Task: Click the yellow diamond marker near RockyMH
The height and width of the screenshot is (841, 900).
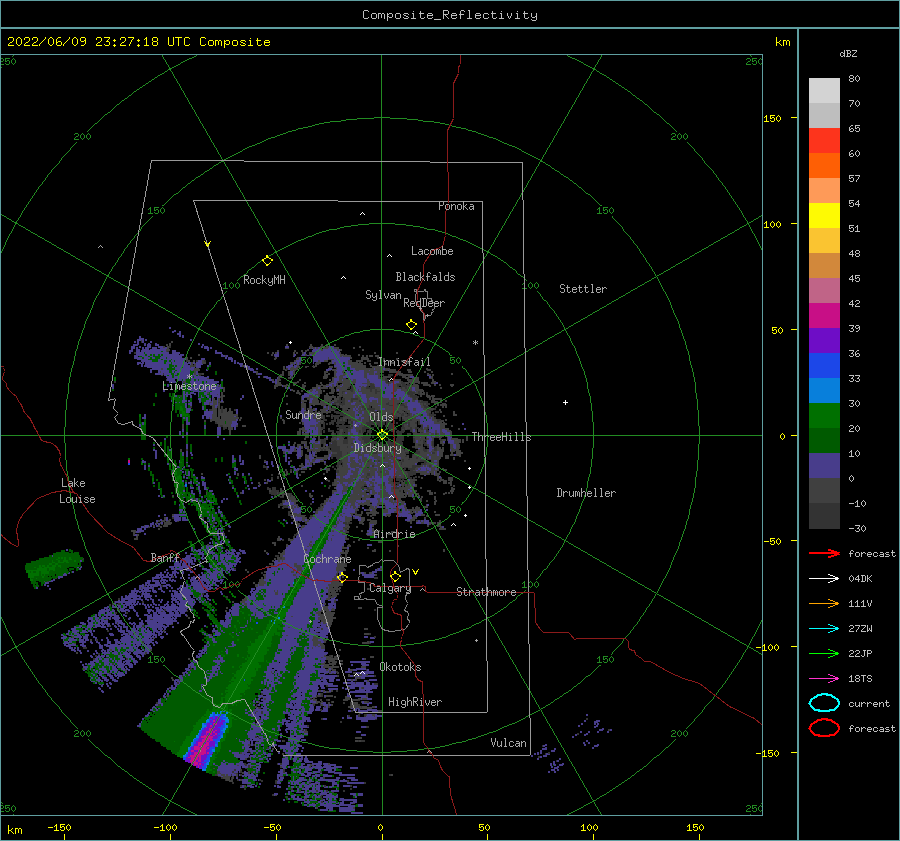Action: tap(267, 261)
